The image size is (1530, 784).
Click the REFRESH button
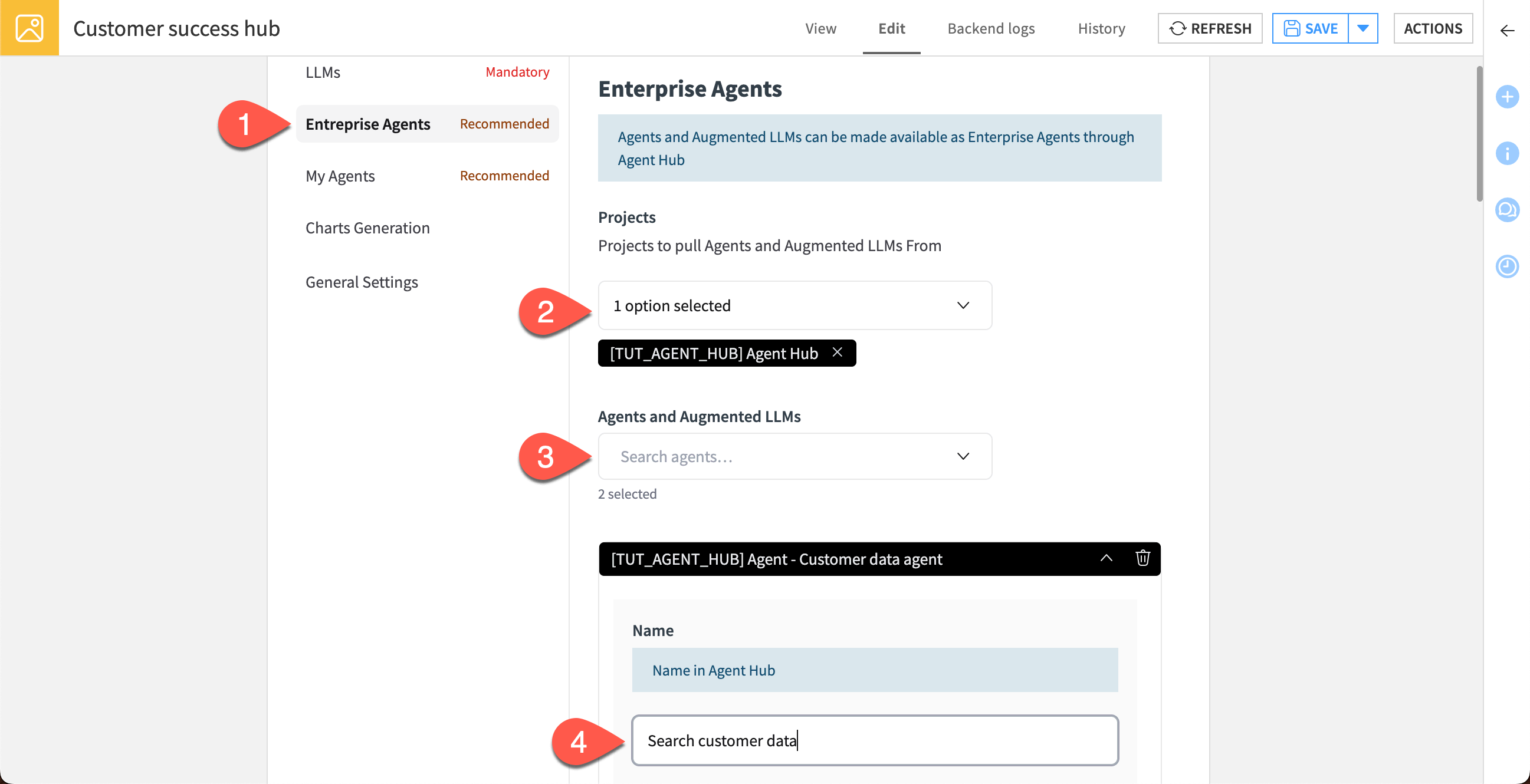(x=1209, y=28)
